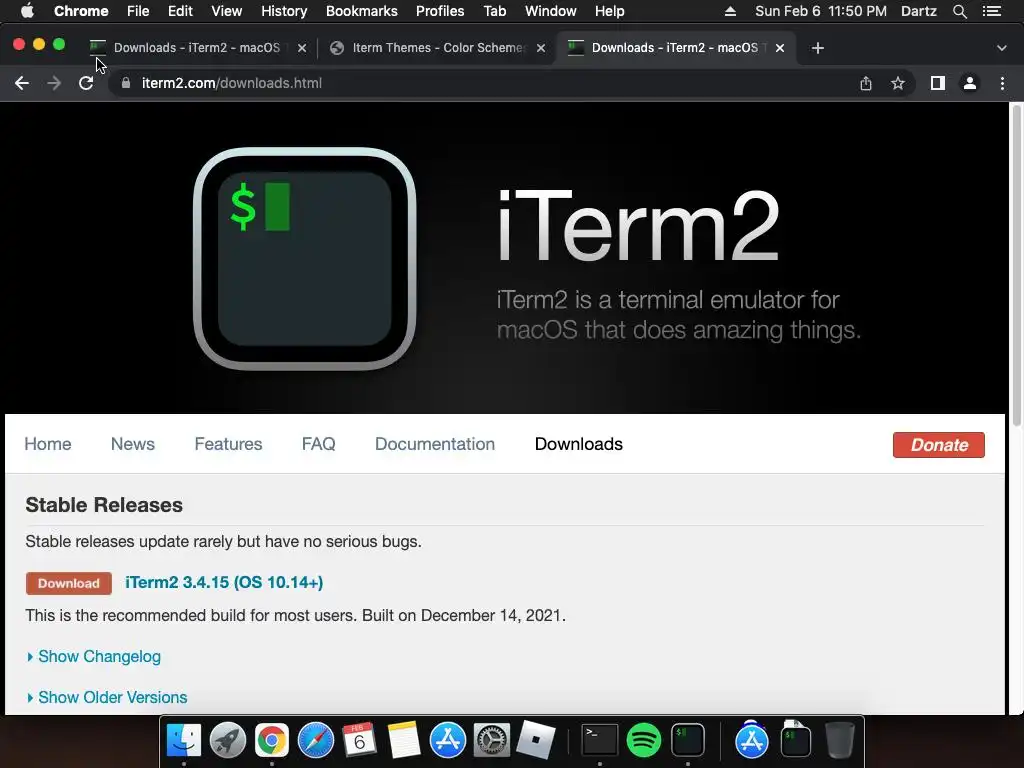Open Launchpad from the Dock
The image size is (1024, 768).
228,740
